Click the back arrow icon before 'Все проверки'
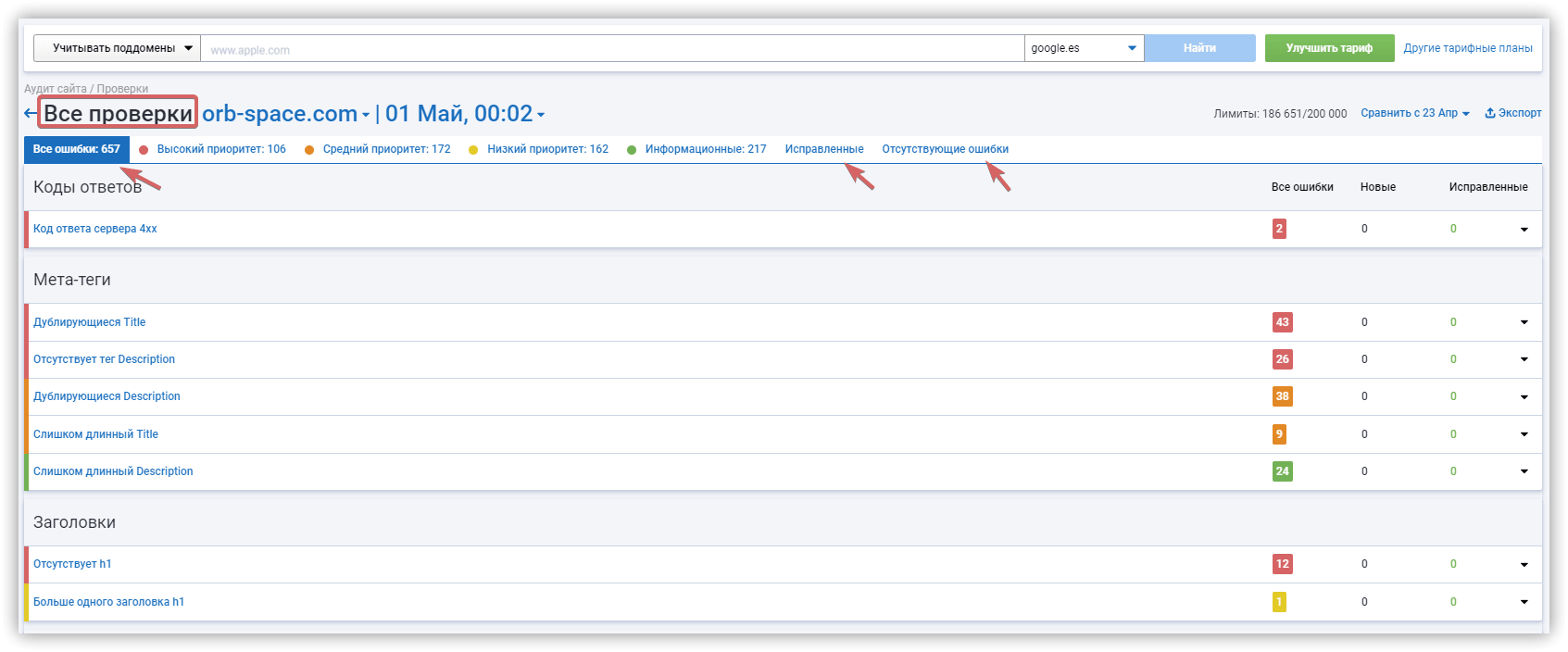The width and height of the screenshot is (1568, 652). [x=31, y=114]
